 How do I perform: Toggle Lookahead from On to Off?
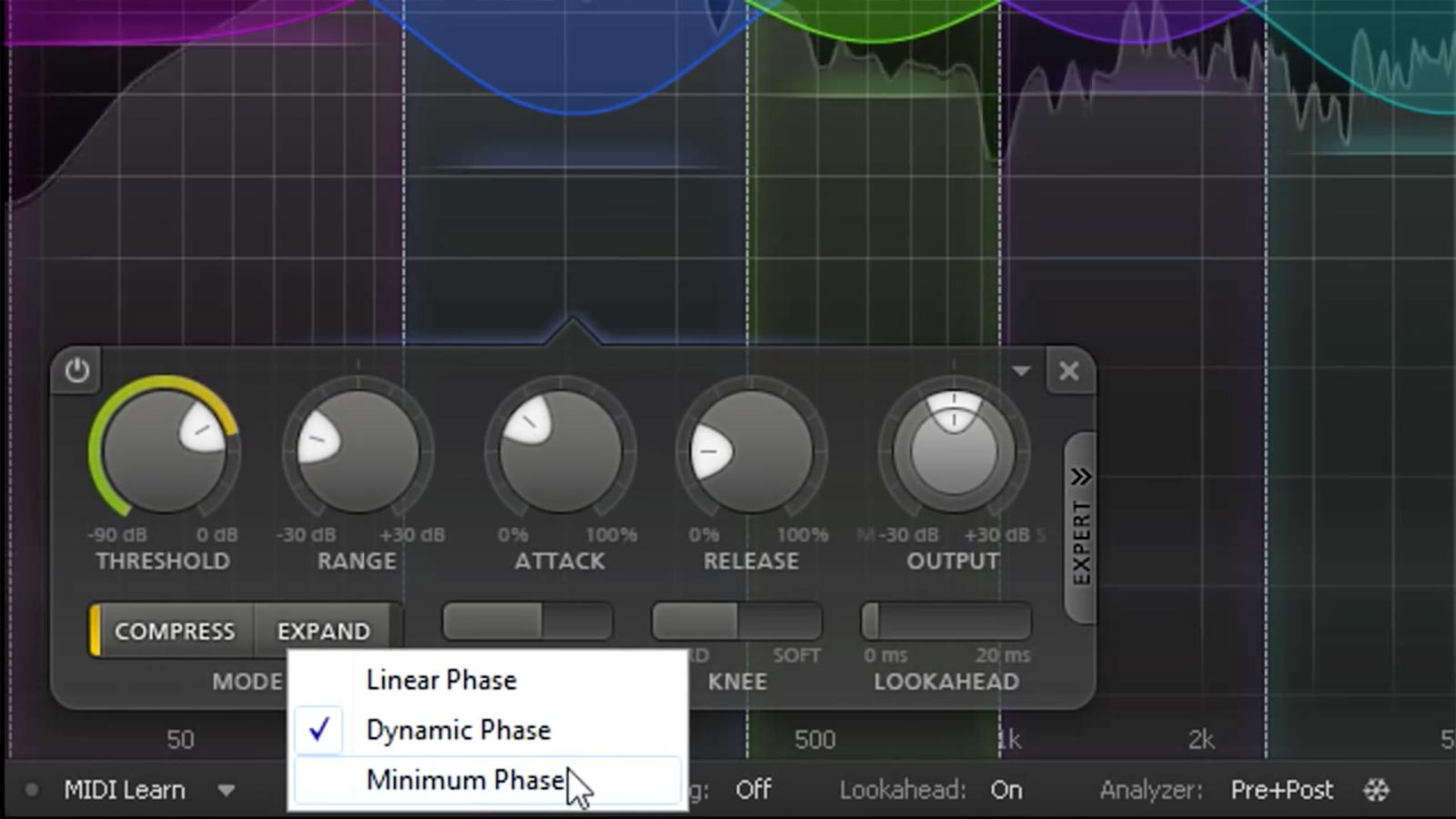pos(1006,790)
